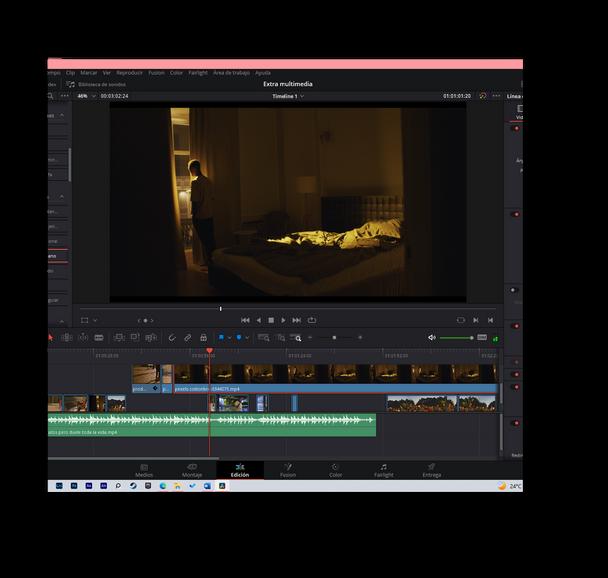608x578 pixels.
Task: Open the Área de trabajo menu
Action: 231,73
